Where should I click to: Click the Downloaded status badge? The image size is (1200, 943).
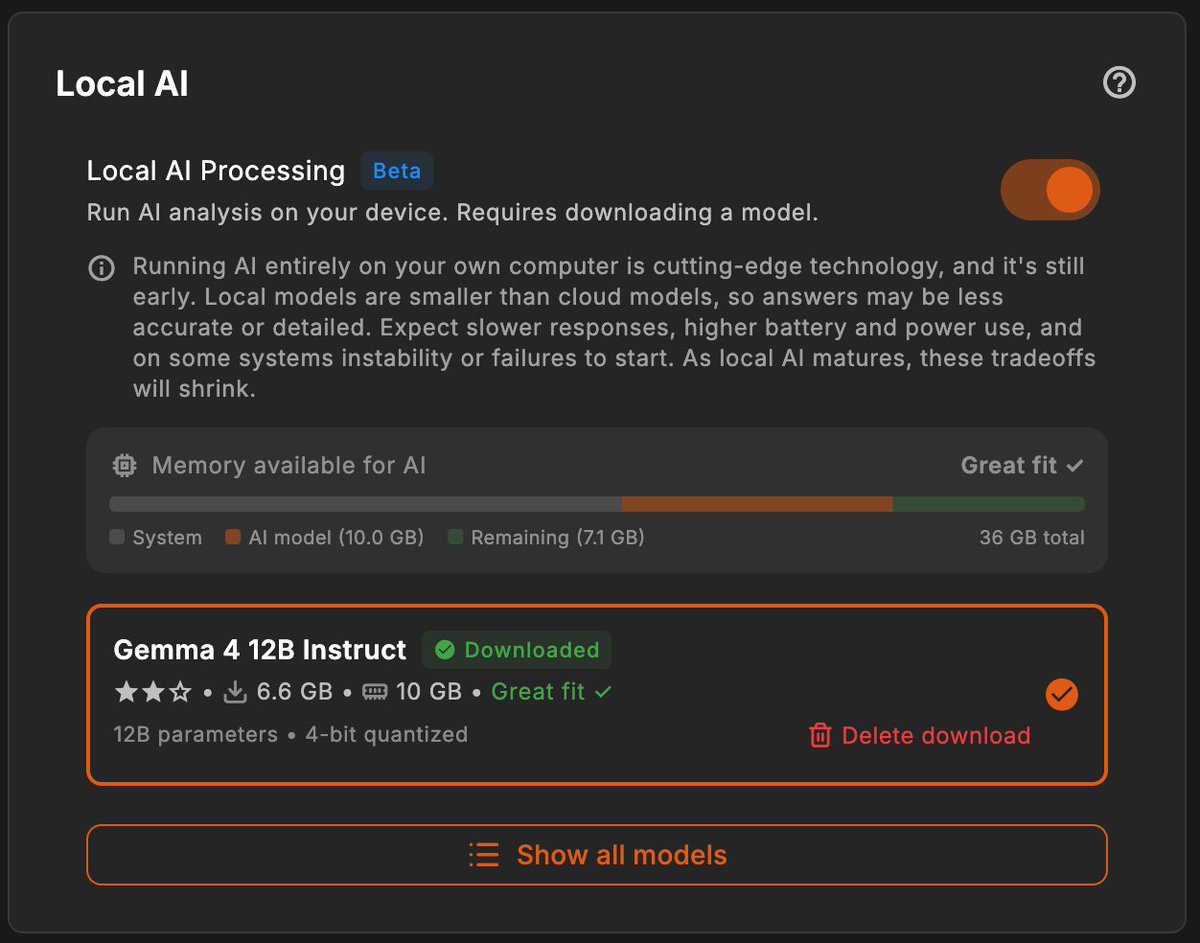(516, 650)
